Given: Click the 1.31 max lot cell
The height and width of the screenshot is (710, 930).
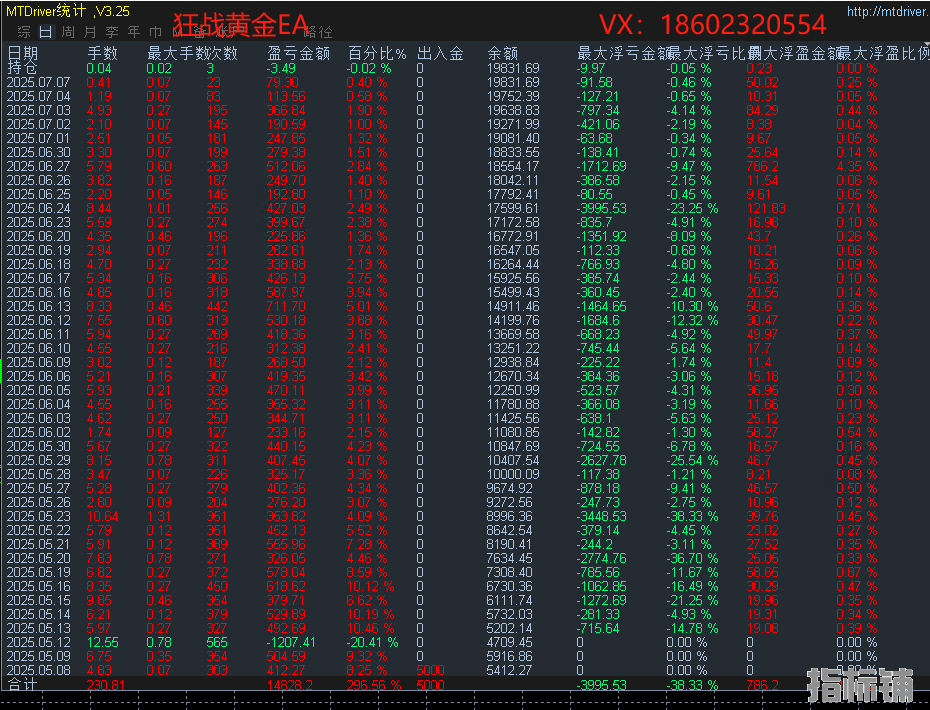Looking at the screenshot, I should point(159,516).
